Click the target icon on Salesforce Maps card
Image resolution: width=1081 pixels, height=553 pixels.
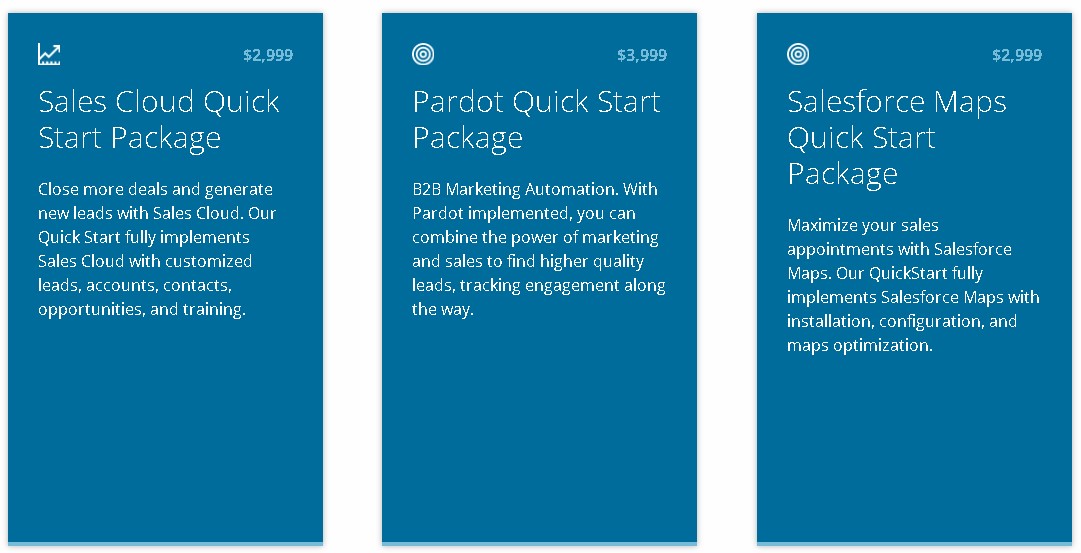pos(798,54)
